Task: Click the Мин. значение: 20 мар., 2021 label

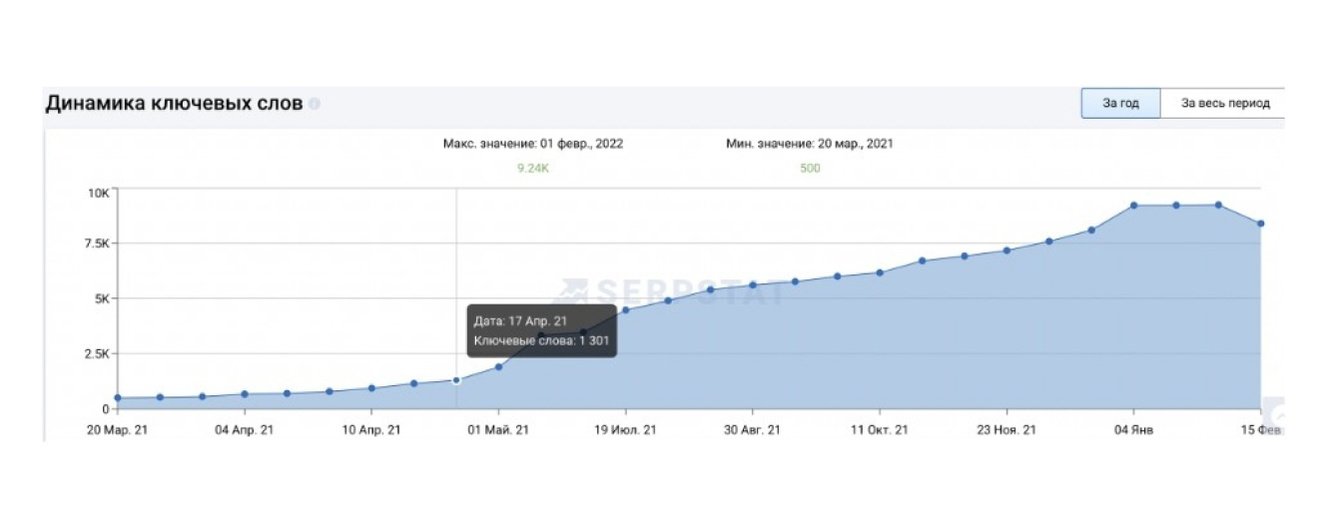Action: [810, 143]
